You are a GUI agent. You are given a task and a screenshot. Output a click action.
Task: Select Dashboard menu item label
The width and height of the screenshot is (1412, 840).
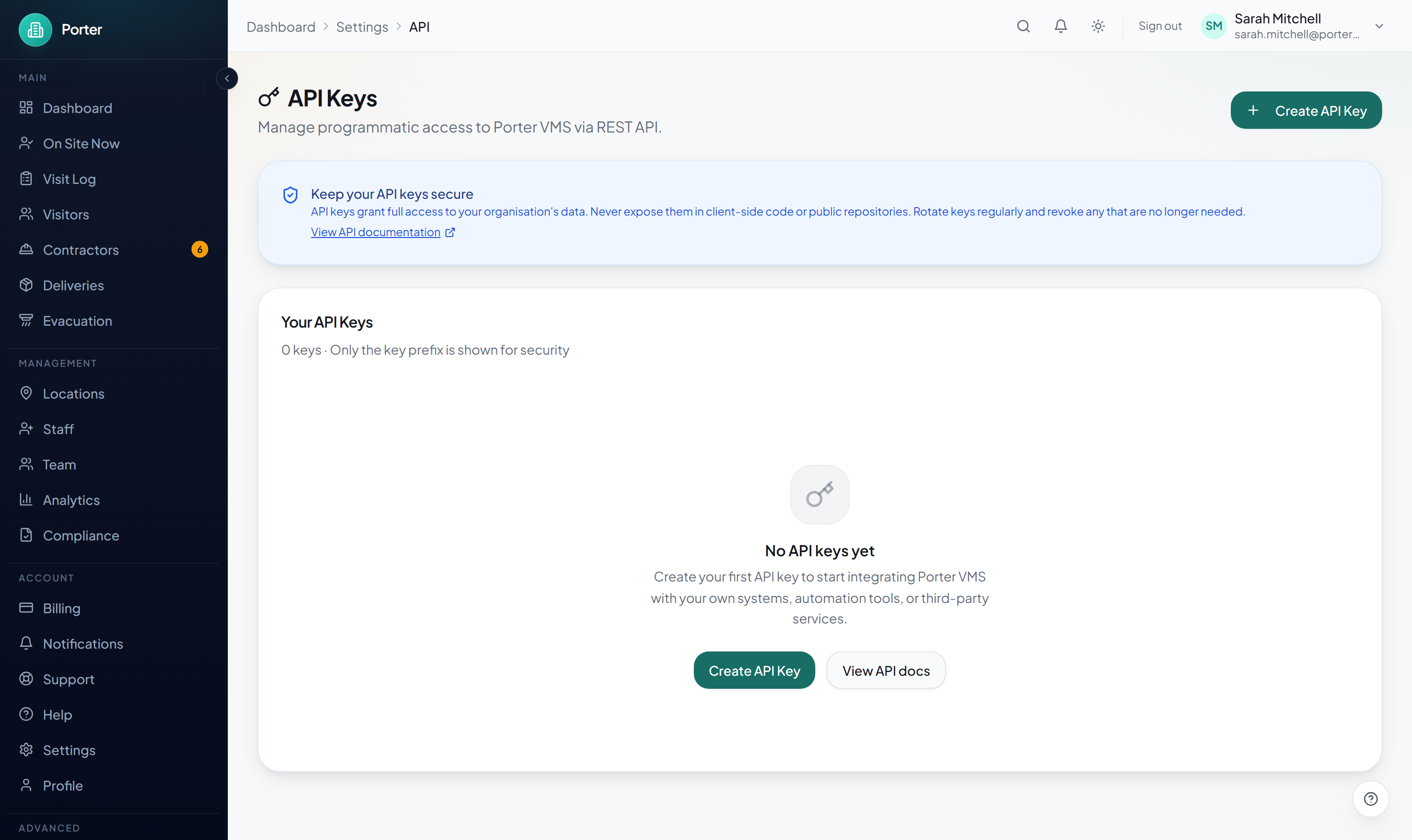pos(78,107)
